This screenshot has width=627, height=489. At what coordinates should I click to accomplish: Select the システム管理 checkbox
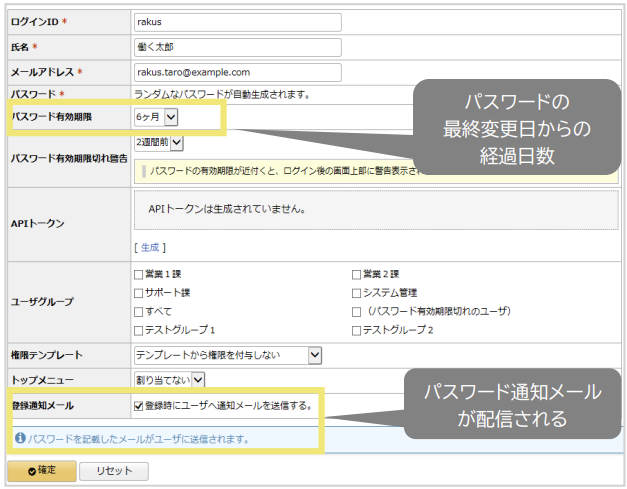click(357, 293)
